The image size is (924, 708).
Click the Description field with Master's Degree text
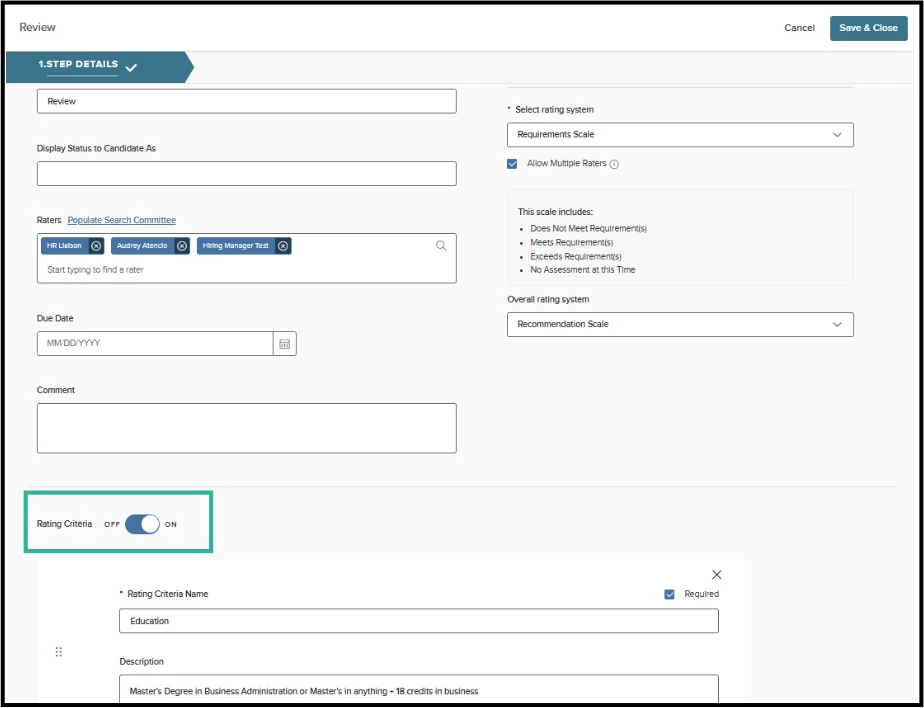coord(418,690)
